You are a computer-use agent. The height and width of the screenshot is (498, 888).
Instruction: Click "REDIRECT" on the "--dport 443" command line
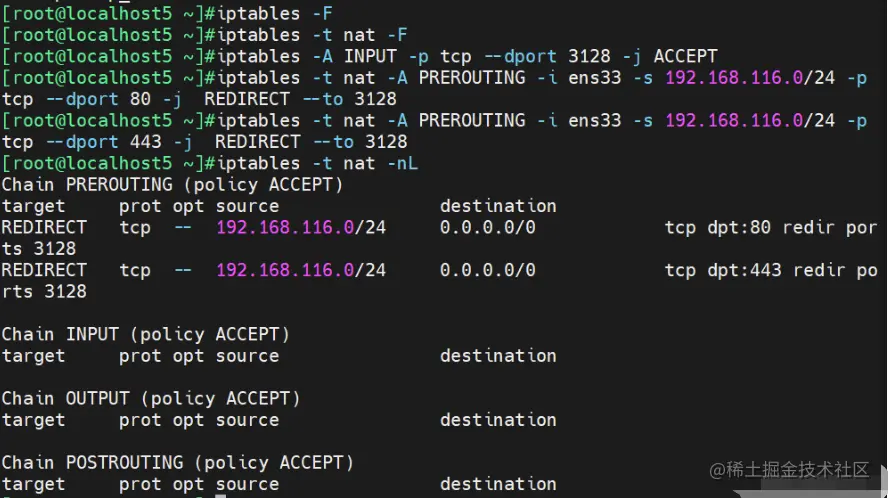(258, 142)
